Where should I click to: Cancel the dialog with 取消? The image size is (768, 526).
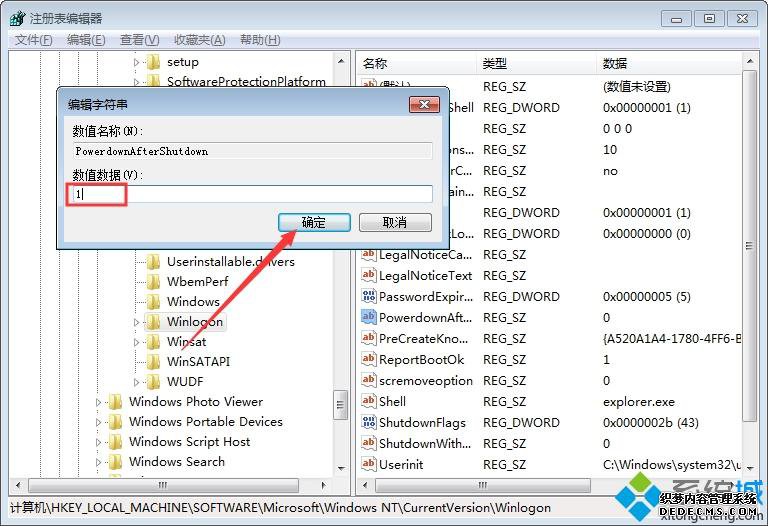pos(395,222)
